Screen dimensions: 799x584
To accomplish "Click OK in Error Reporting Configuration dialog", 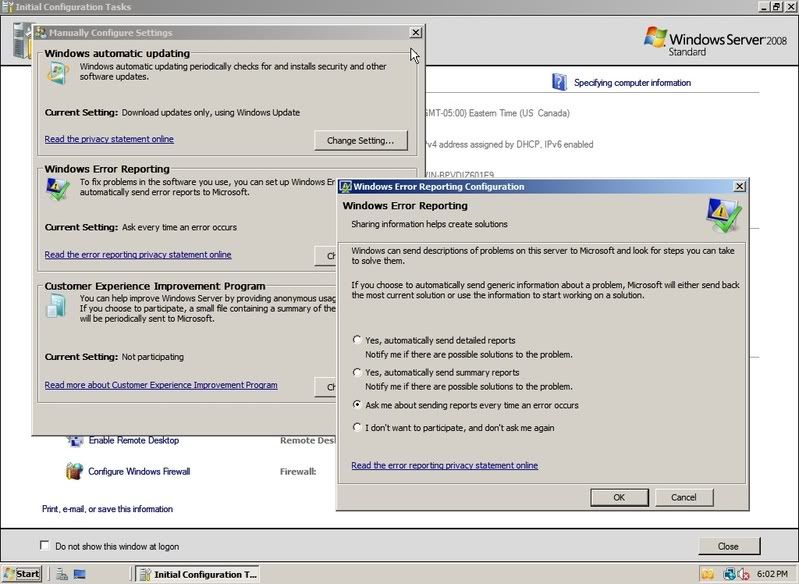I will (619, 497).
